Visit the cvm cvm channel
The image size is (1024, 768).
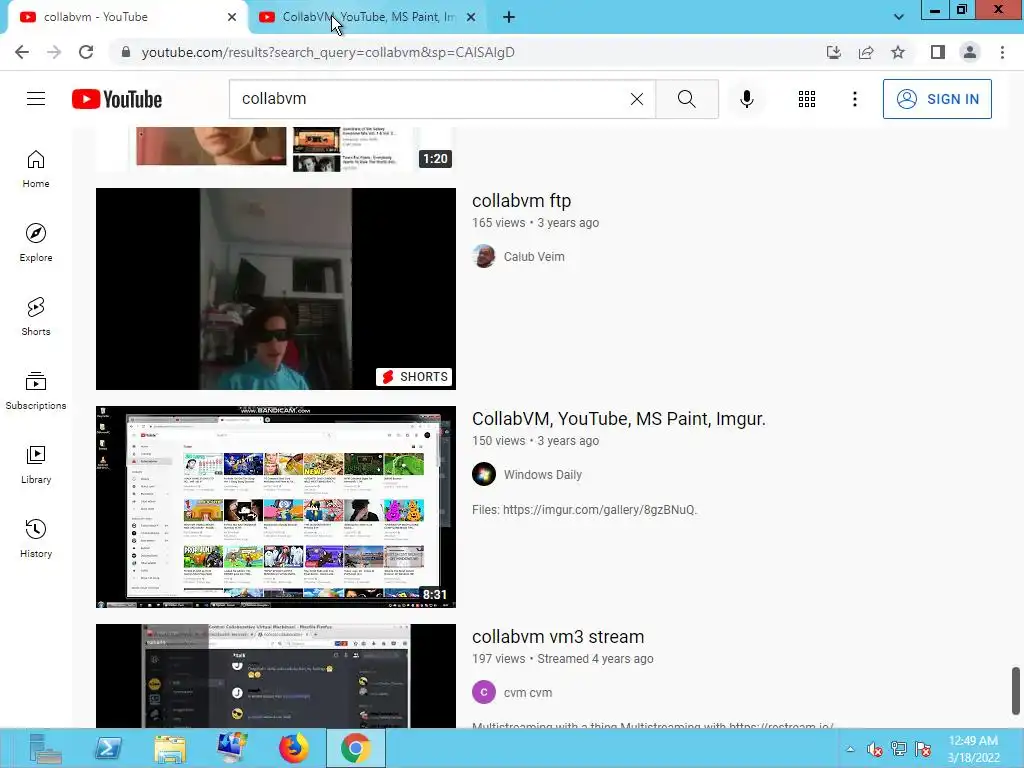coord(528,693)
